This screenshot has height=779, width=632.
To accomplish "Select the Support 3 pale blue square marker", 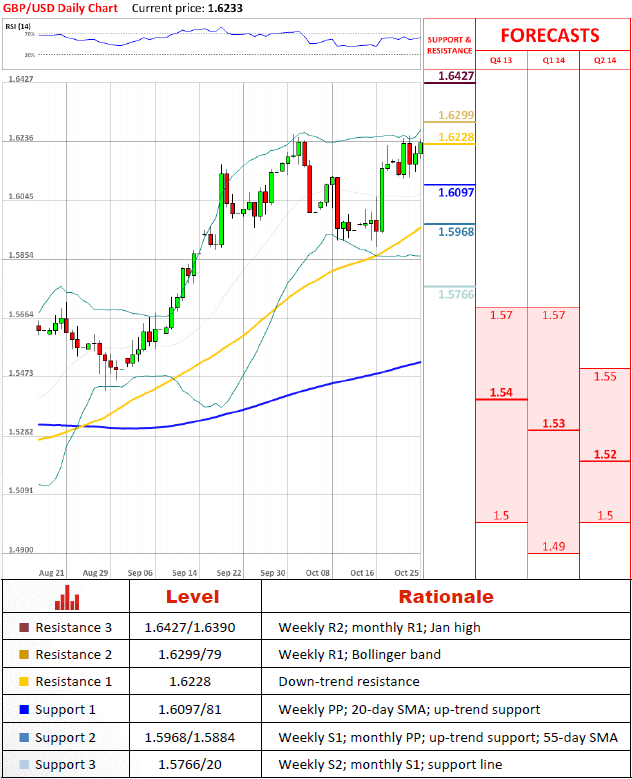I will pos(23,764).
